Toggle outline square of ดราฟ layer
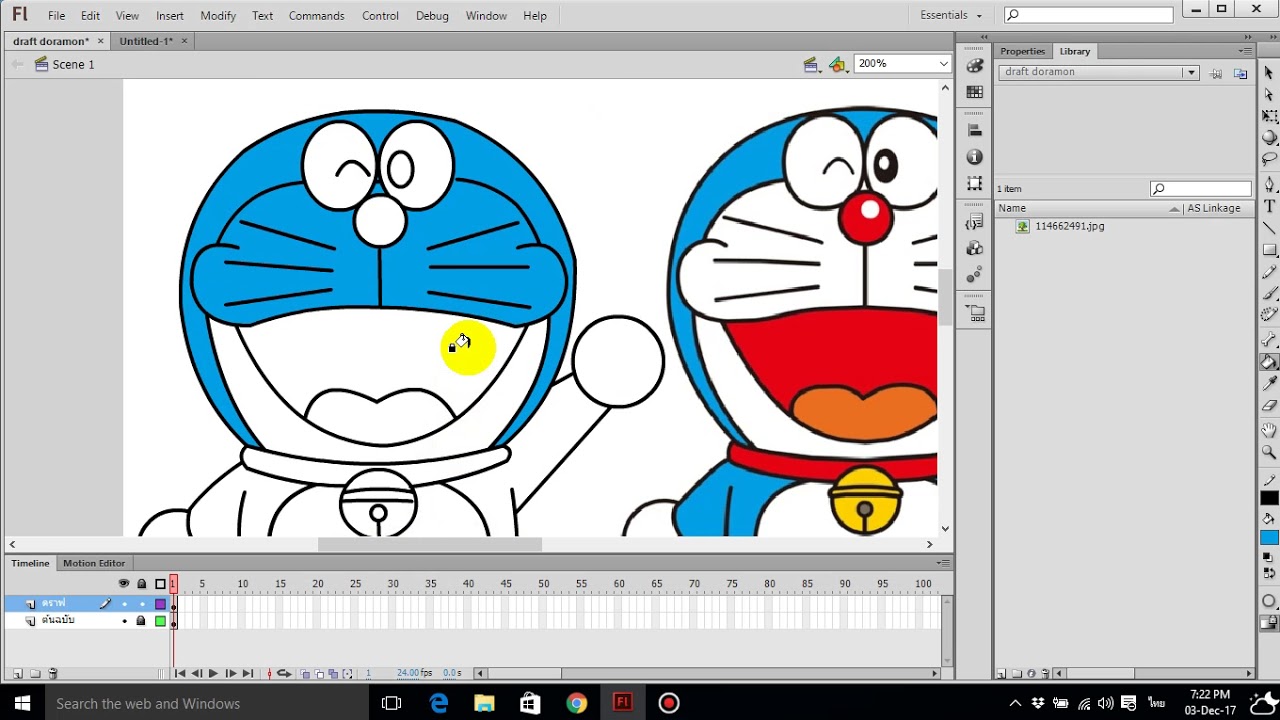Viewport: 1280px width, 720px height. (x=160, y=604)
